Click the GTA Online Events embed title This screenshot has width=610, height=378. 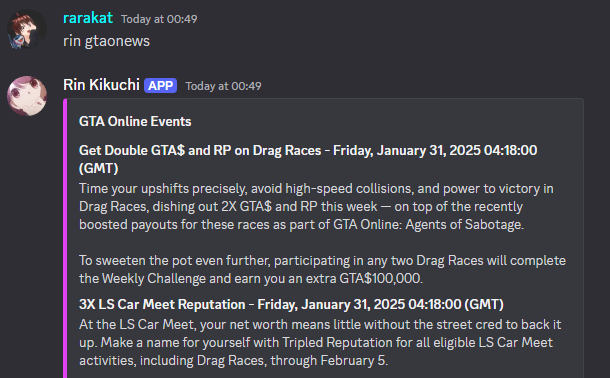(135, 121)
